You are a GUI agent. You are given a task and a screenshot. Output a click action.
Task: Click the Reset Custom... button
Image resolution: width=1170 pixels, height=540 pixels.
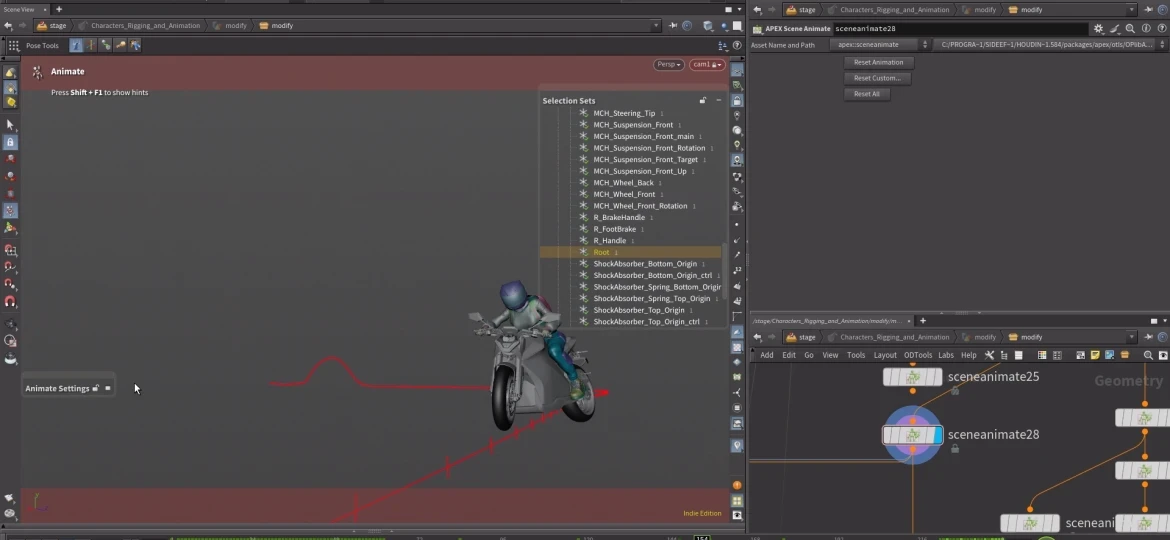[x=877, y=78]
